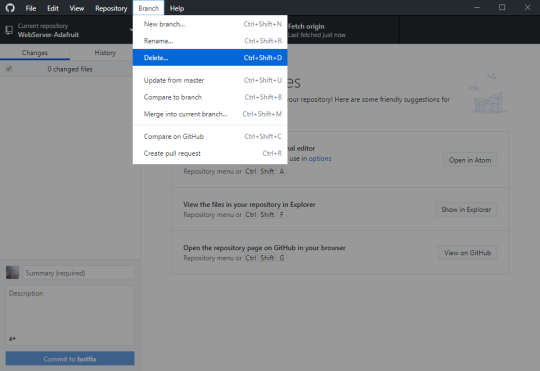Select Delete... branch menu entry
This screenshot has height=371, width=540.
click(x=210, y=58)
